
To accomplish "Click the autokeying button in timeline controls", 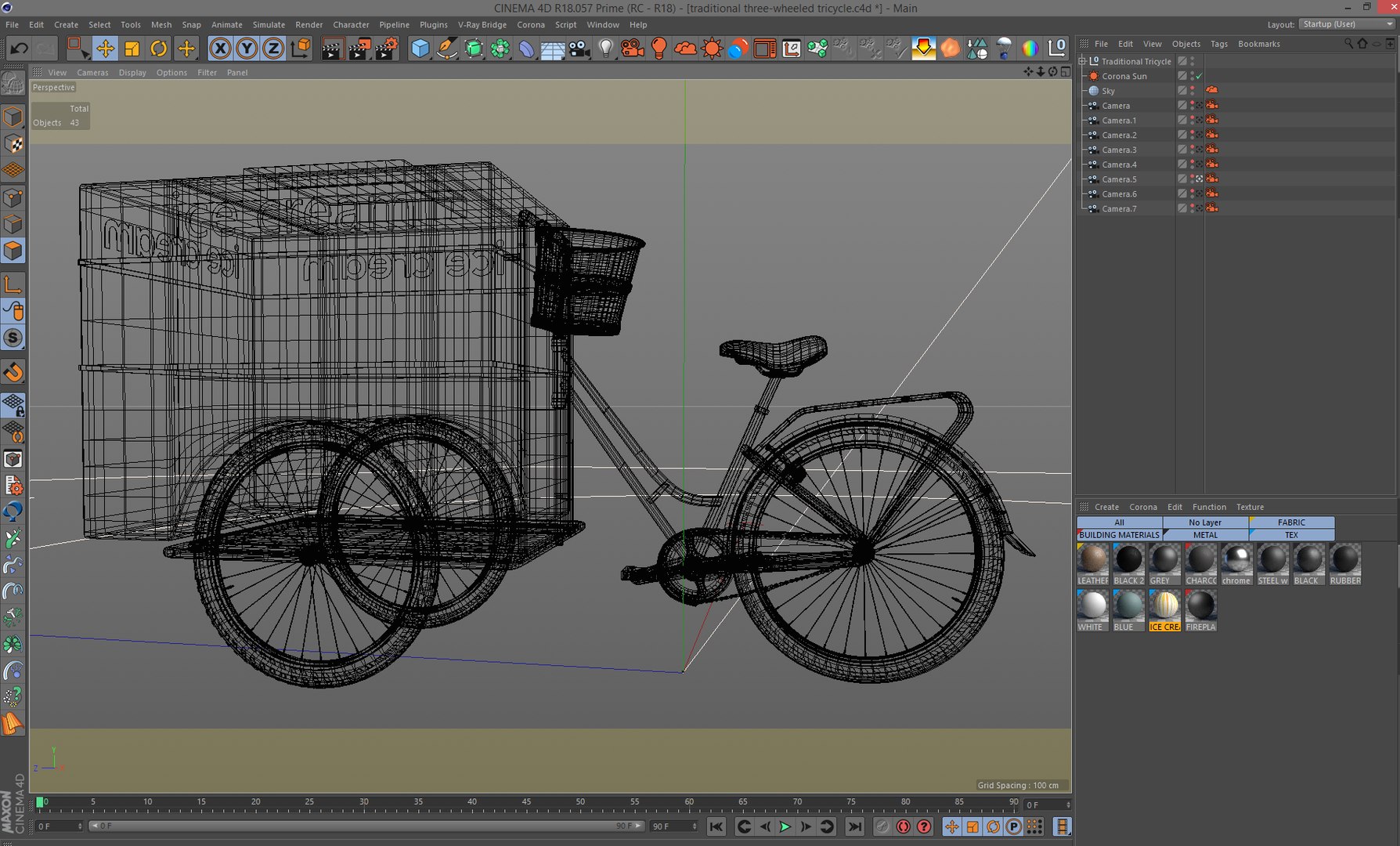I will click(904, 826).
